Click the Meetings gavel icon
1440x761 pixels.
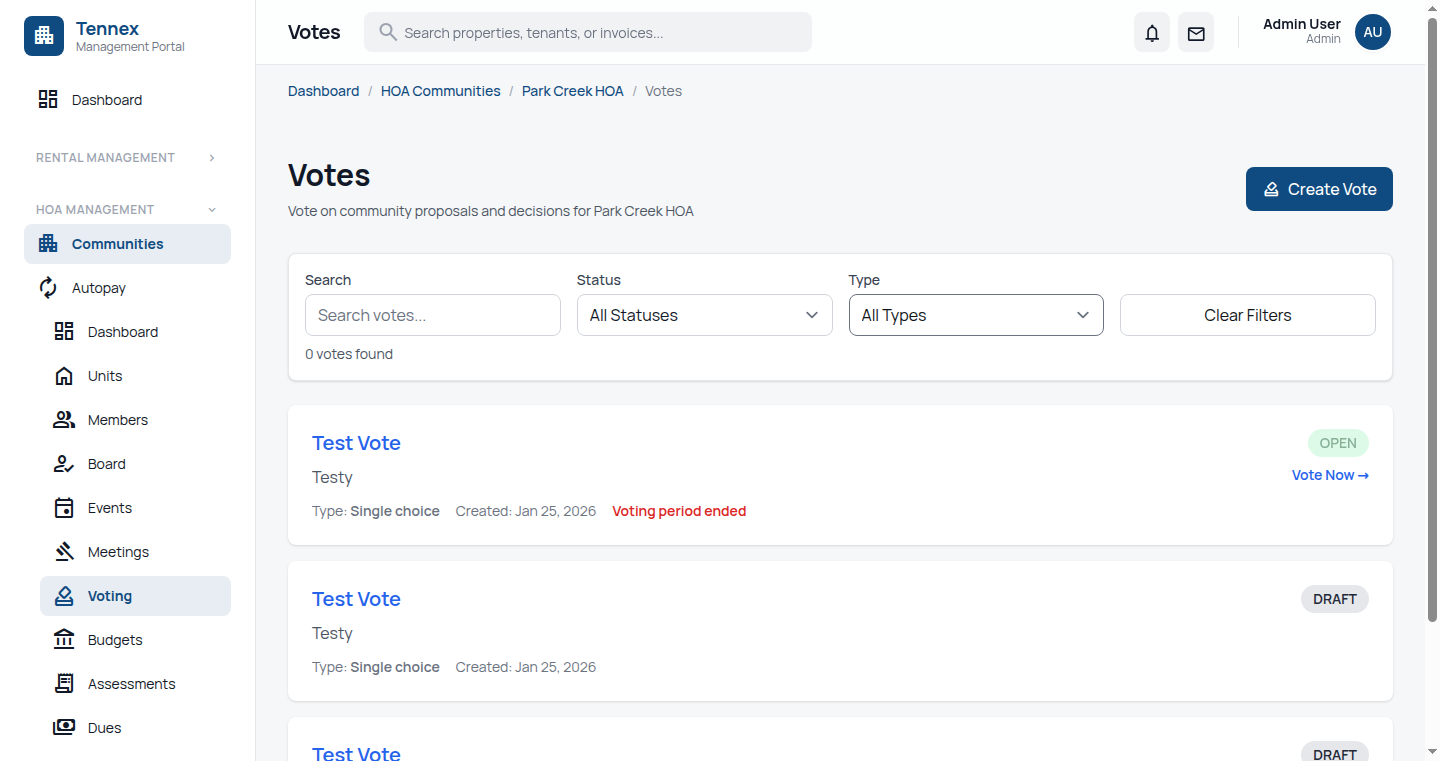[x=64, y=552]
